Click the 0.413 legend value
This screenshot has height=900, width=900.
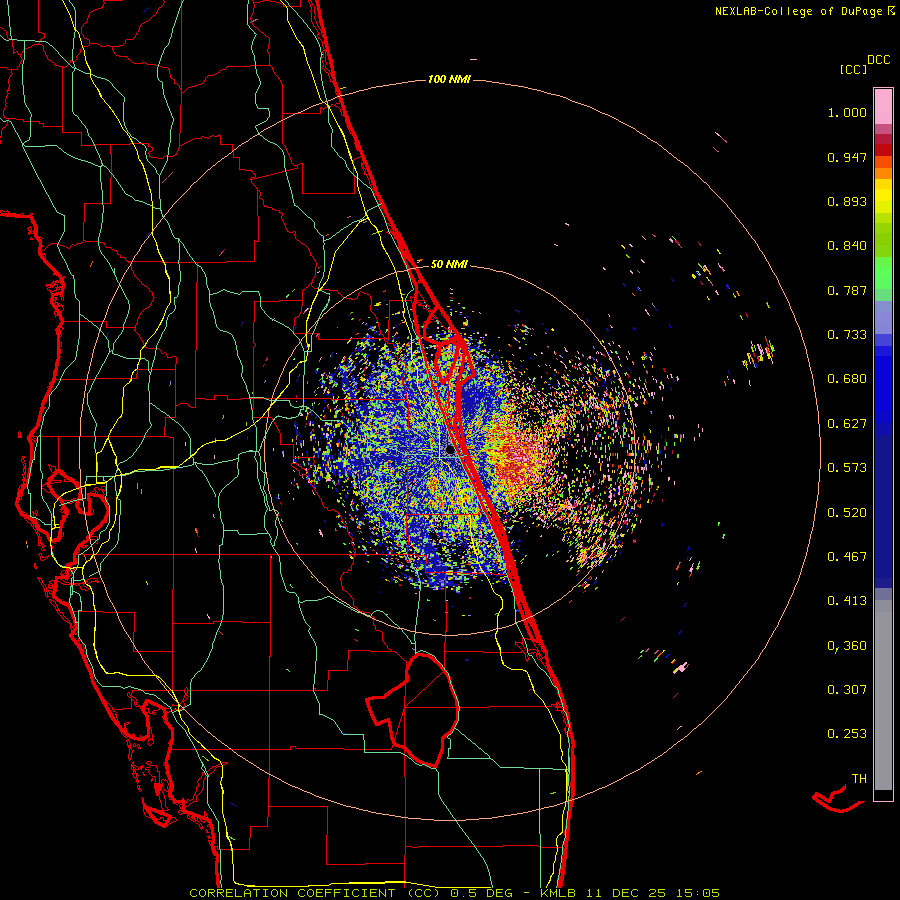[847, 601]
